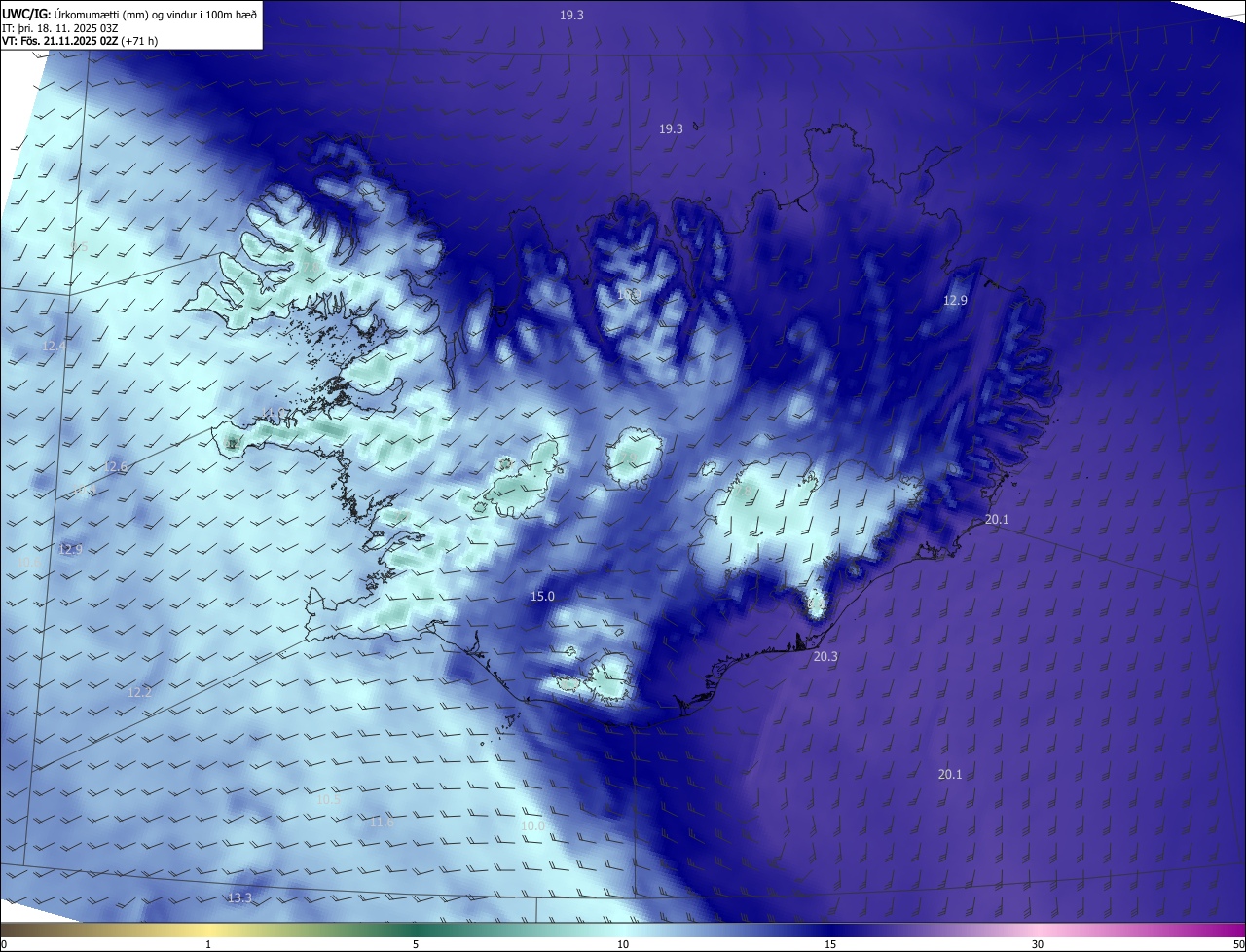Click the 5 label on the color scale
The image size is (1246, 952).
point(416,945)
